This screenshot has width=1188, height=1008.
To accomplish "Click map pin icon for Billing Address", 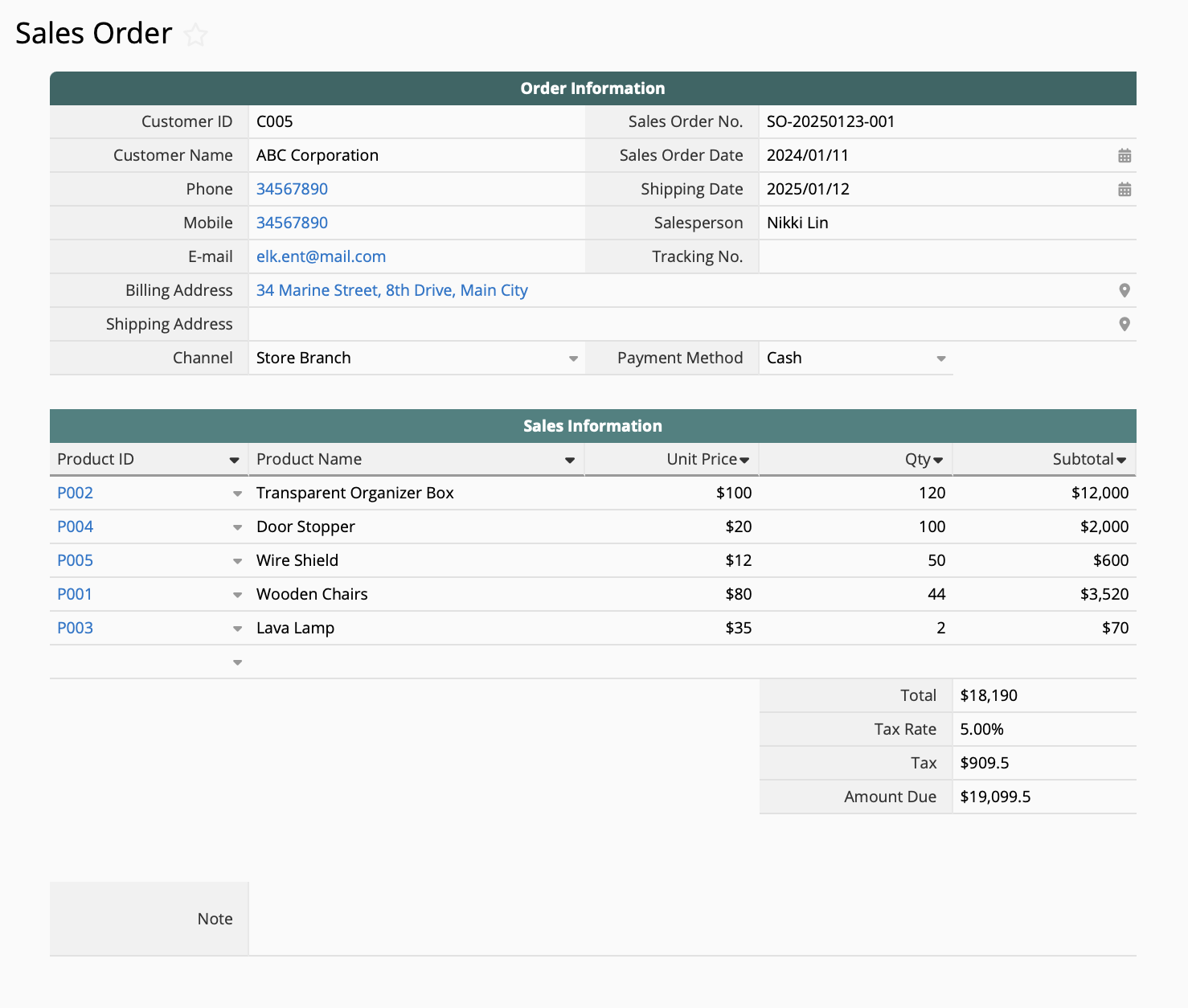I will coord(1125,291).
